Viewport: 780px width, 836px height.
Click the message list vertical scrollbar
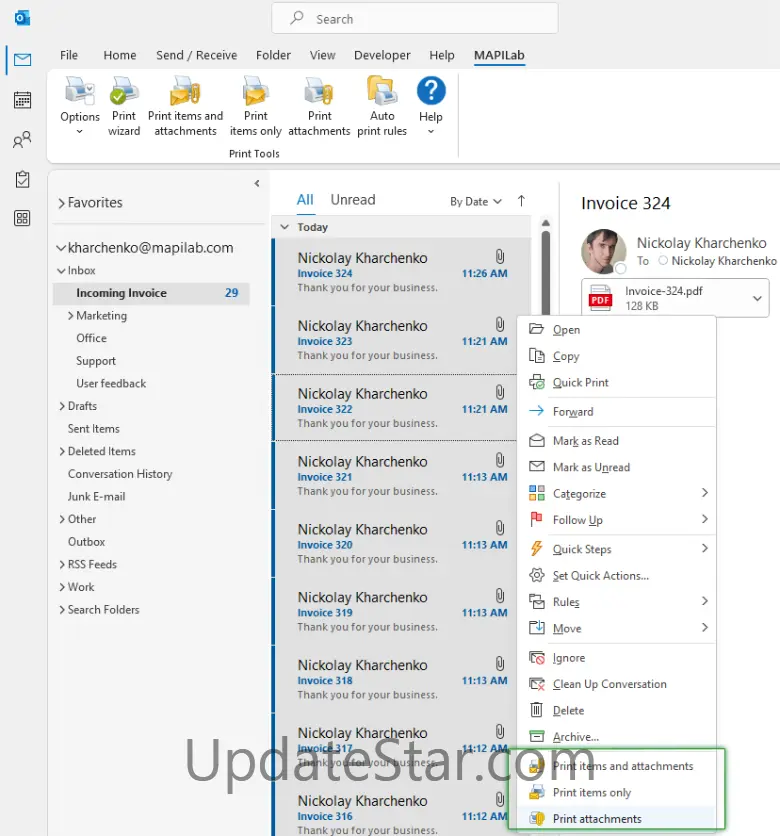(x=545, y=260)
